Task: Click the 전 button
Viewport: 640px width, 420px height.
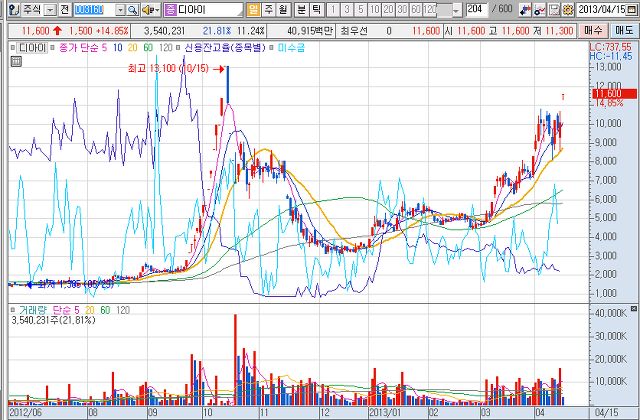Action: [64, 10]
